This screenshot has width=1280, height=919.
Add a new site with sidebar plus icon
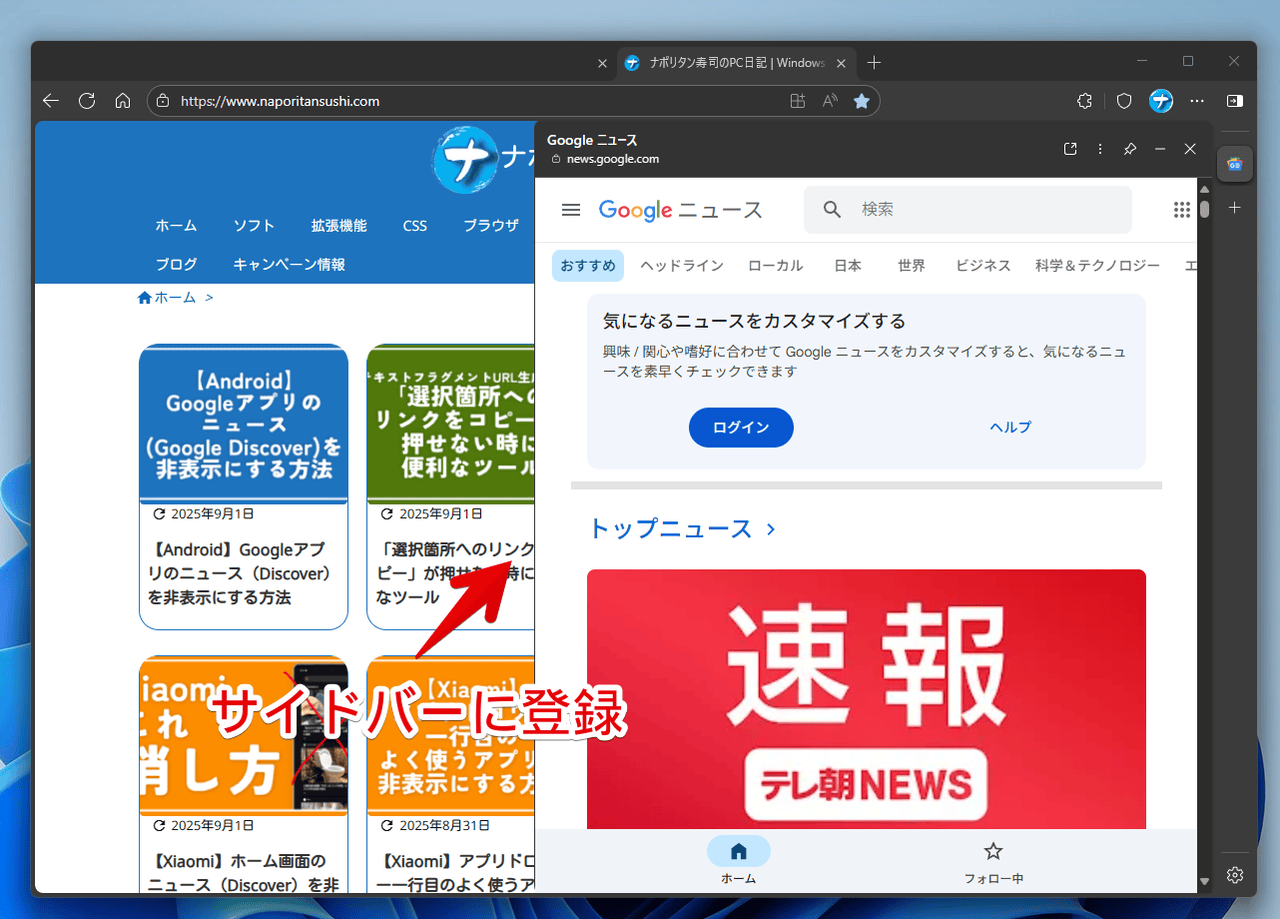1235,208
